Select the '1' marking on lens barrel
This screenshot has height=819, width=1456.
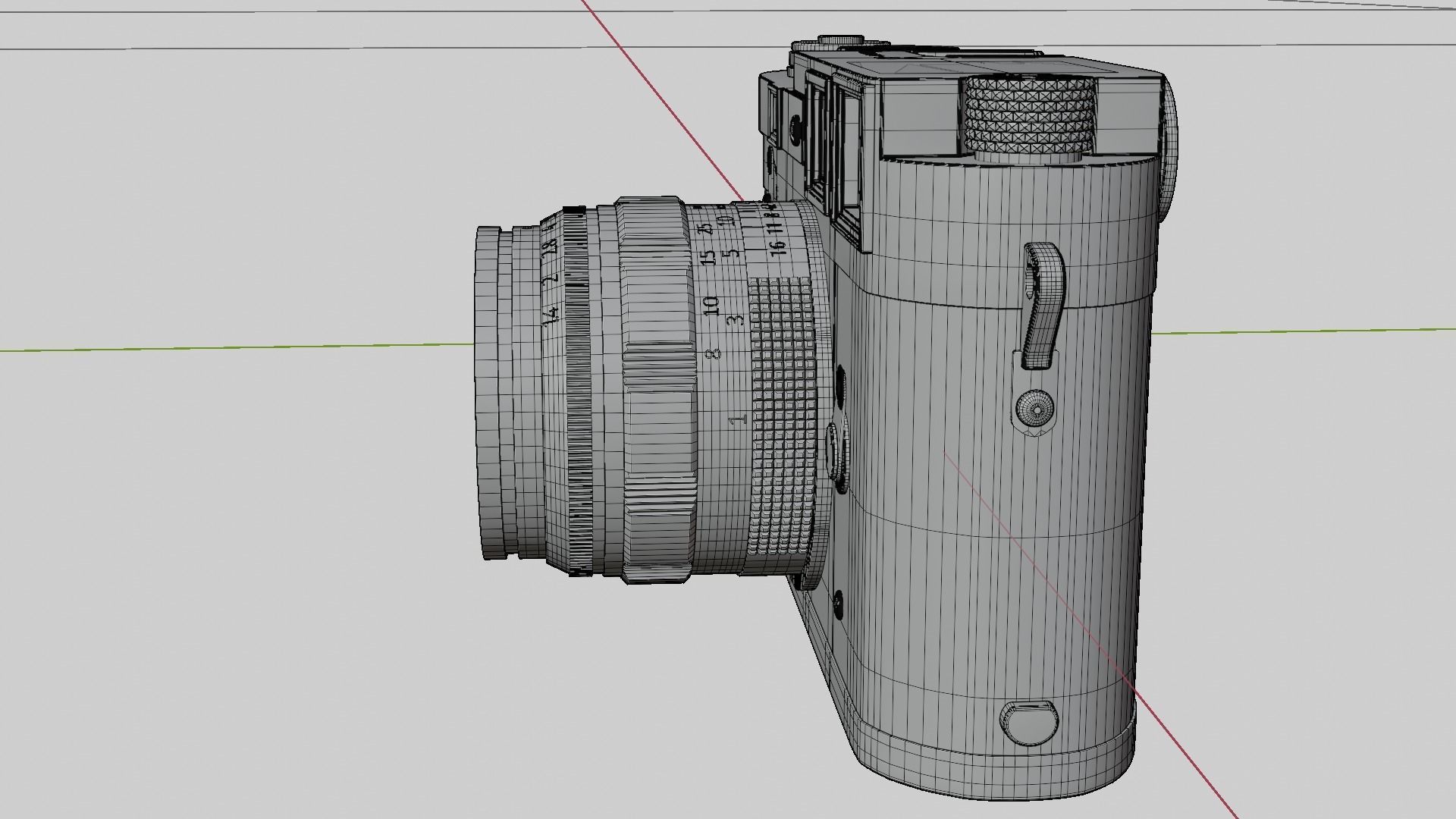(737, 419)
